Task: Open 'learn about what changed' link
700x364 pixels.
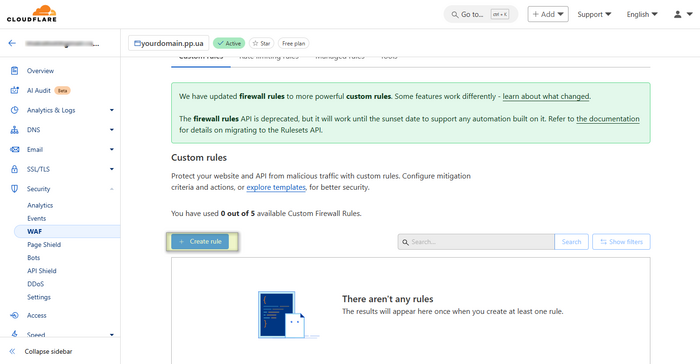Action: (546, 96)
